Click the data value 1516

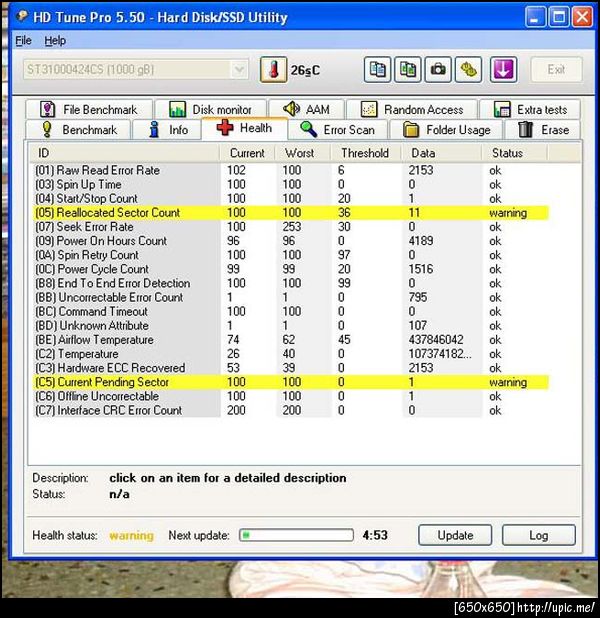[x=421, y=269]
